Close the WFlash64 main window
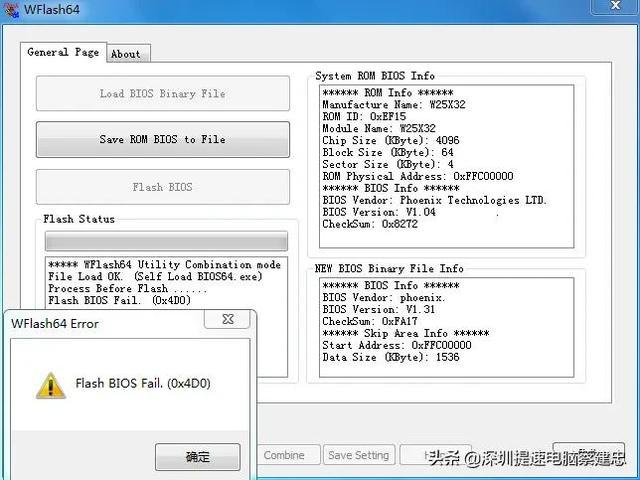 615,6
